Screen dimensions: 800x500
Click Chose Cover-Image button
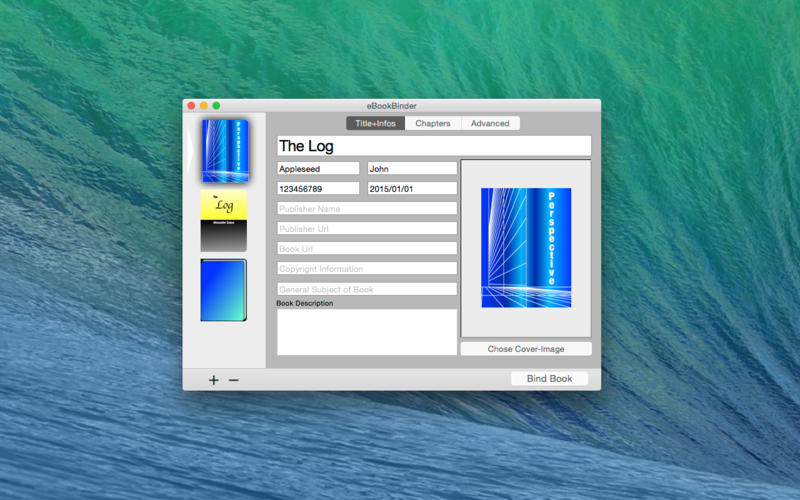point(526,349)
